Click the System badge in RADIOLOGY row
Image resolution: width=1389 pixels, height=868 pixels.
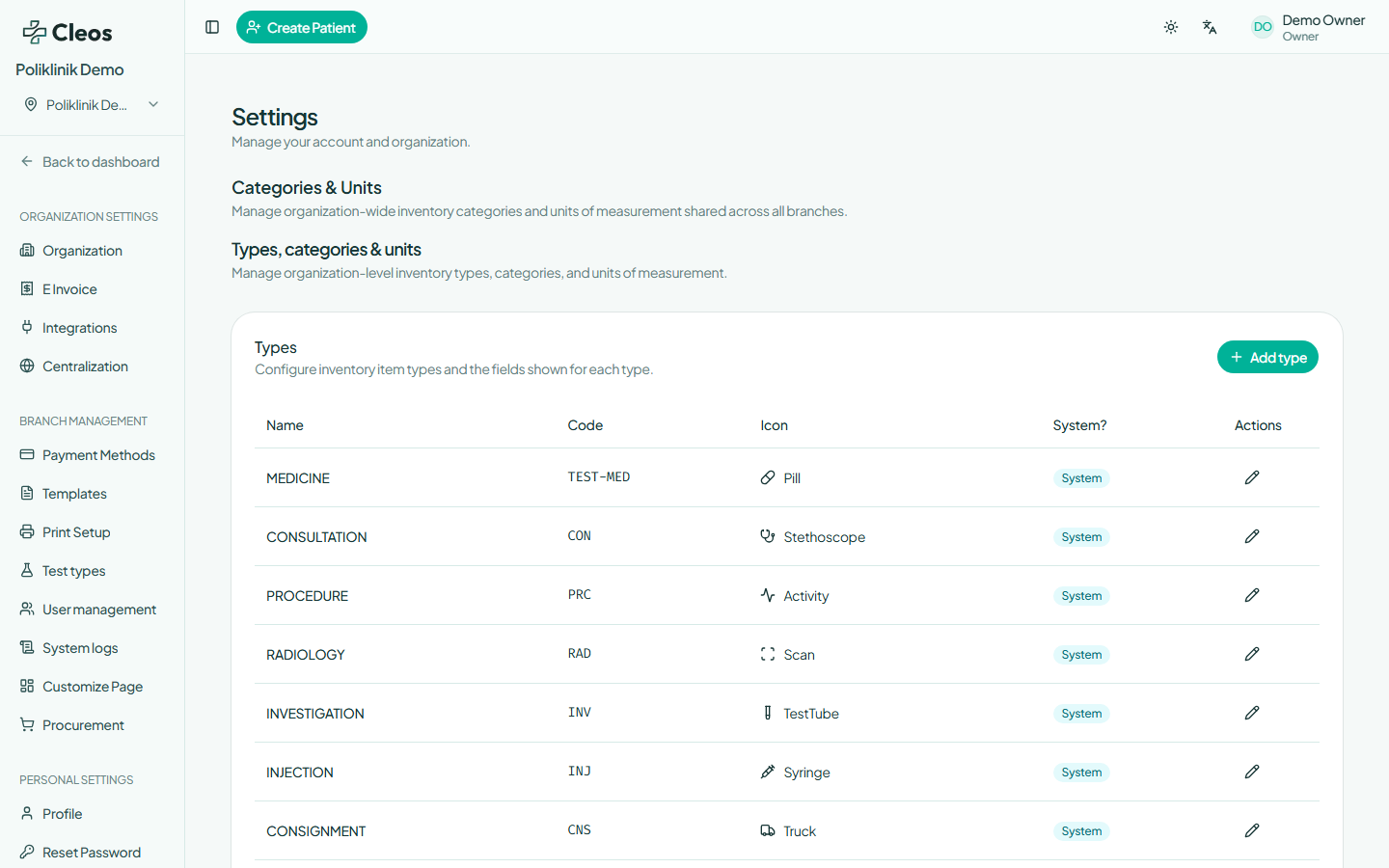(1081, 655)
